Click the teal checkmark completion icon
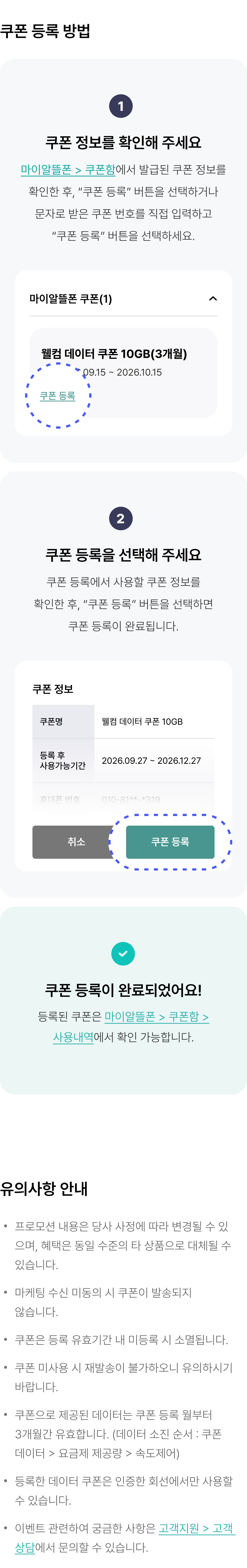 click(x=123, y=954)
